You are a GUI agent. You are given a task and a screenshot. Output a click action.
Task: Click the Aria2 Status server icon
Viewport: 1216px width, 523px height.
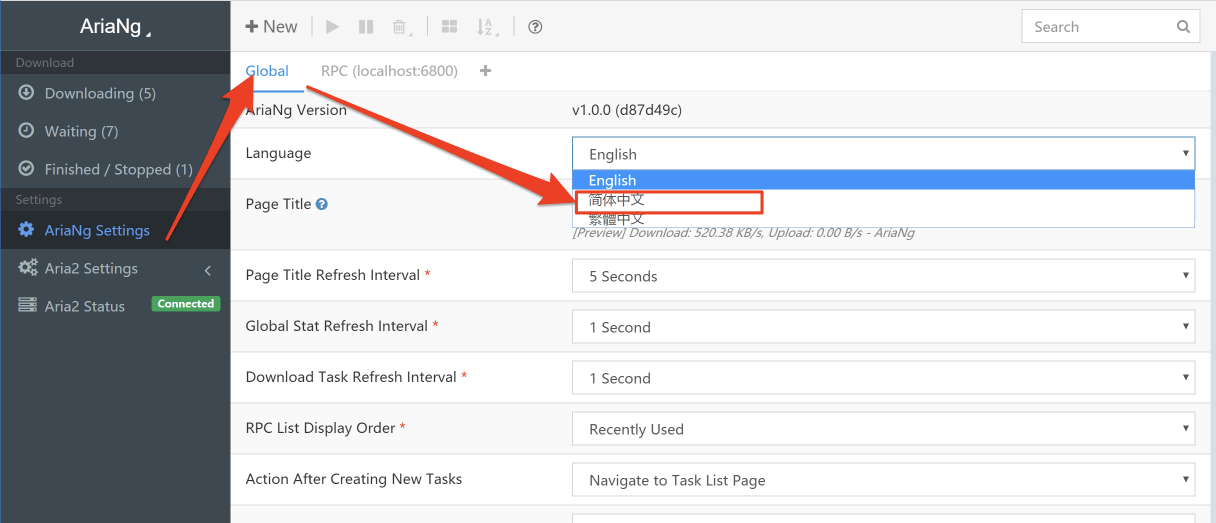coord(27,306)
